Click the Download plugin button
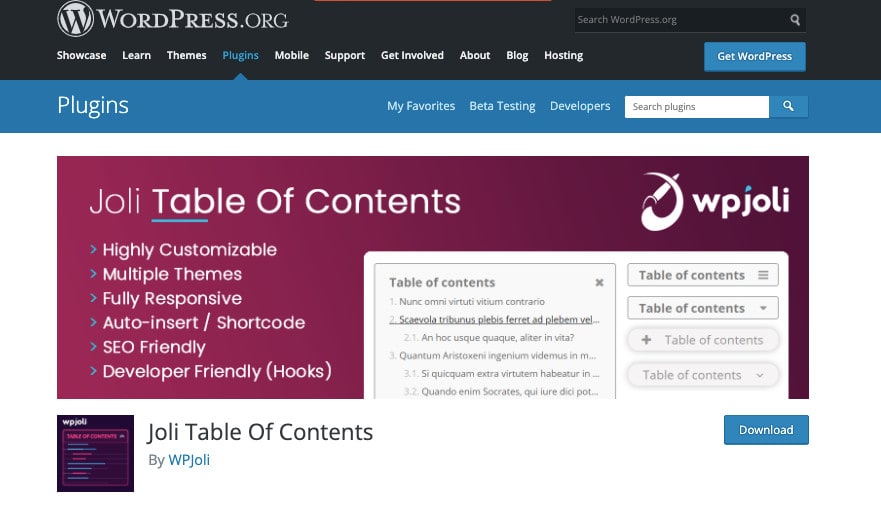 coord(766,430)
